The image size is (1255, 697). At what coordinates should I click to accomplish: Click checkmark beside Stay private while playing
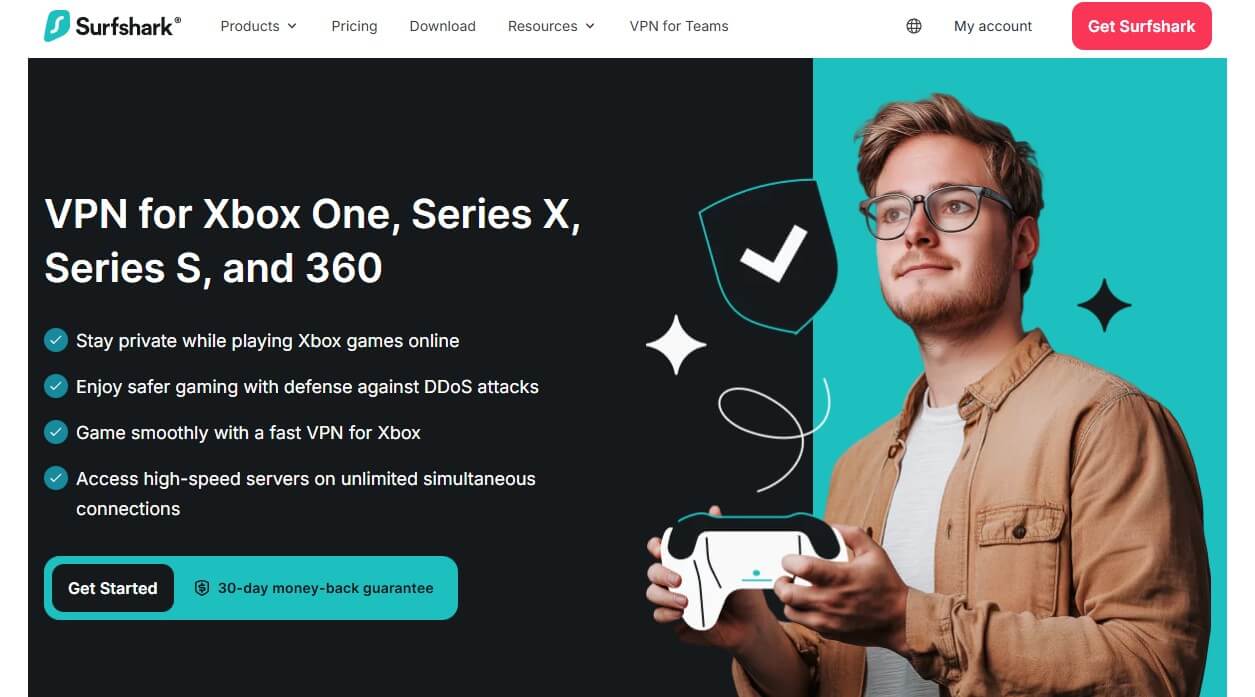click(x=56, y=340)
